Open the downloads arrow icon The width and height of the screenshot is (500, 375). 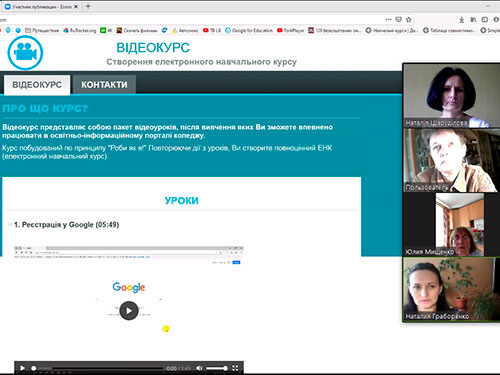(x=462, y=20)
